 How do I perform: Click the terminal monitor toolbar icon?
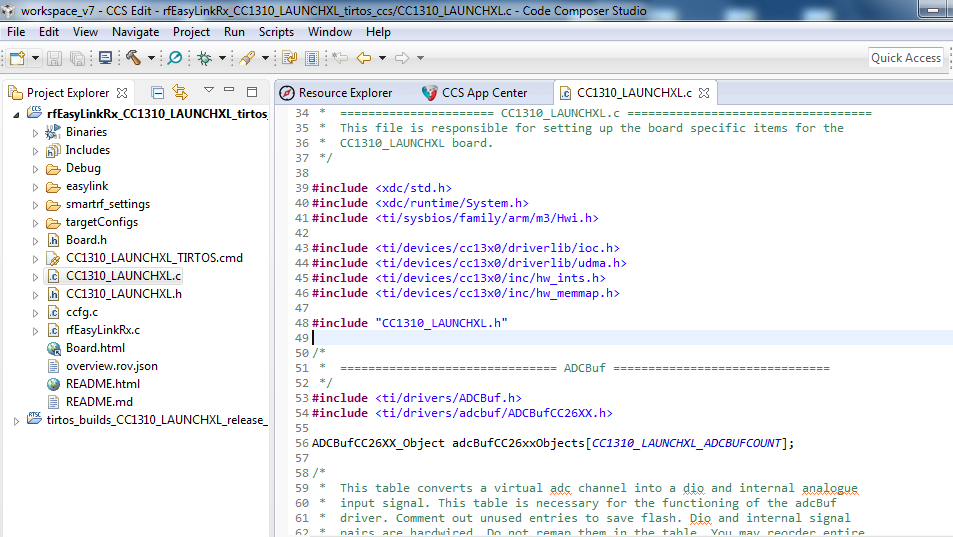click(x=106, y=58)
